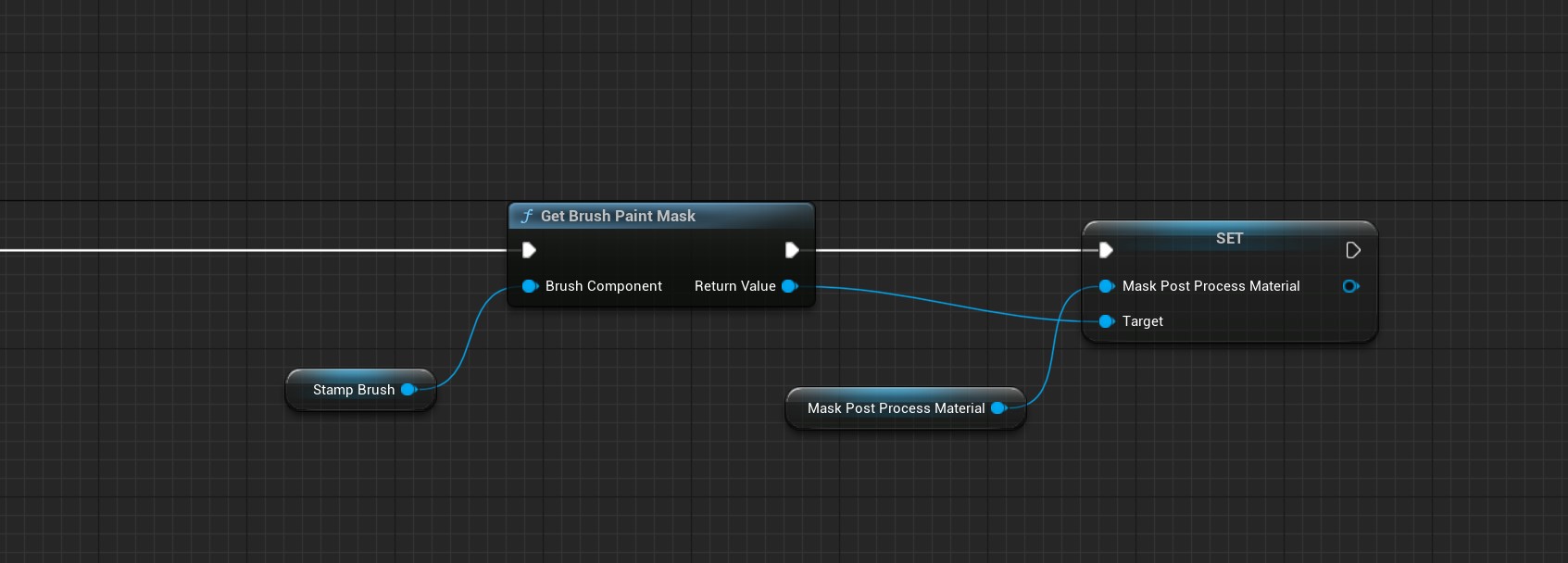The image size is (1568, 563).
Task: Click the Return Value pin label
Action: pos(734,286)
